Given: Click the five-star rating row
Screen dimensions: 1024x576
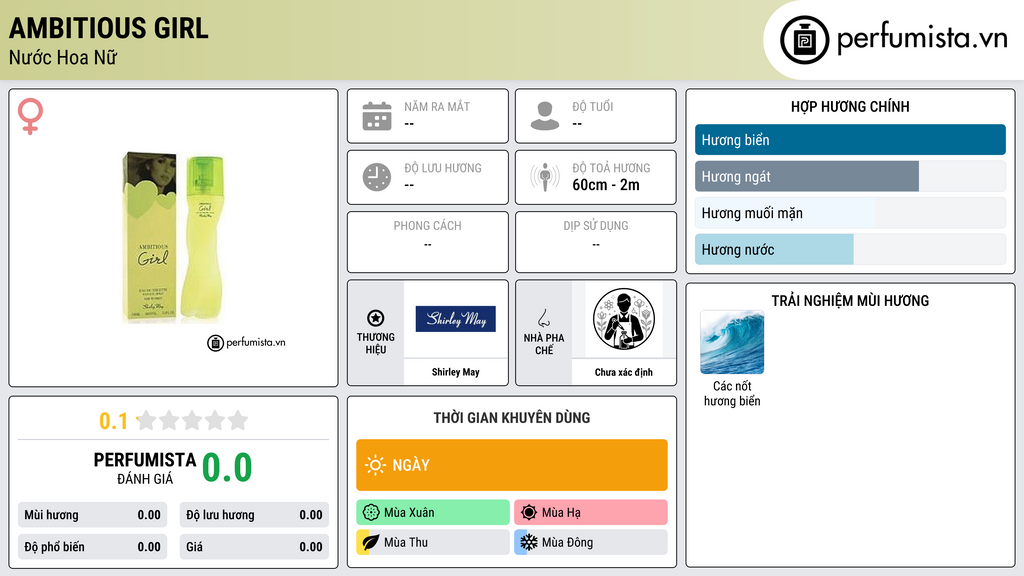Looking at the screenshot, I should pyautogui.click(x=192, y=420).
